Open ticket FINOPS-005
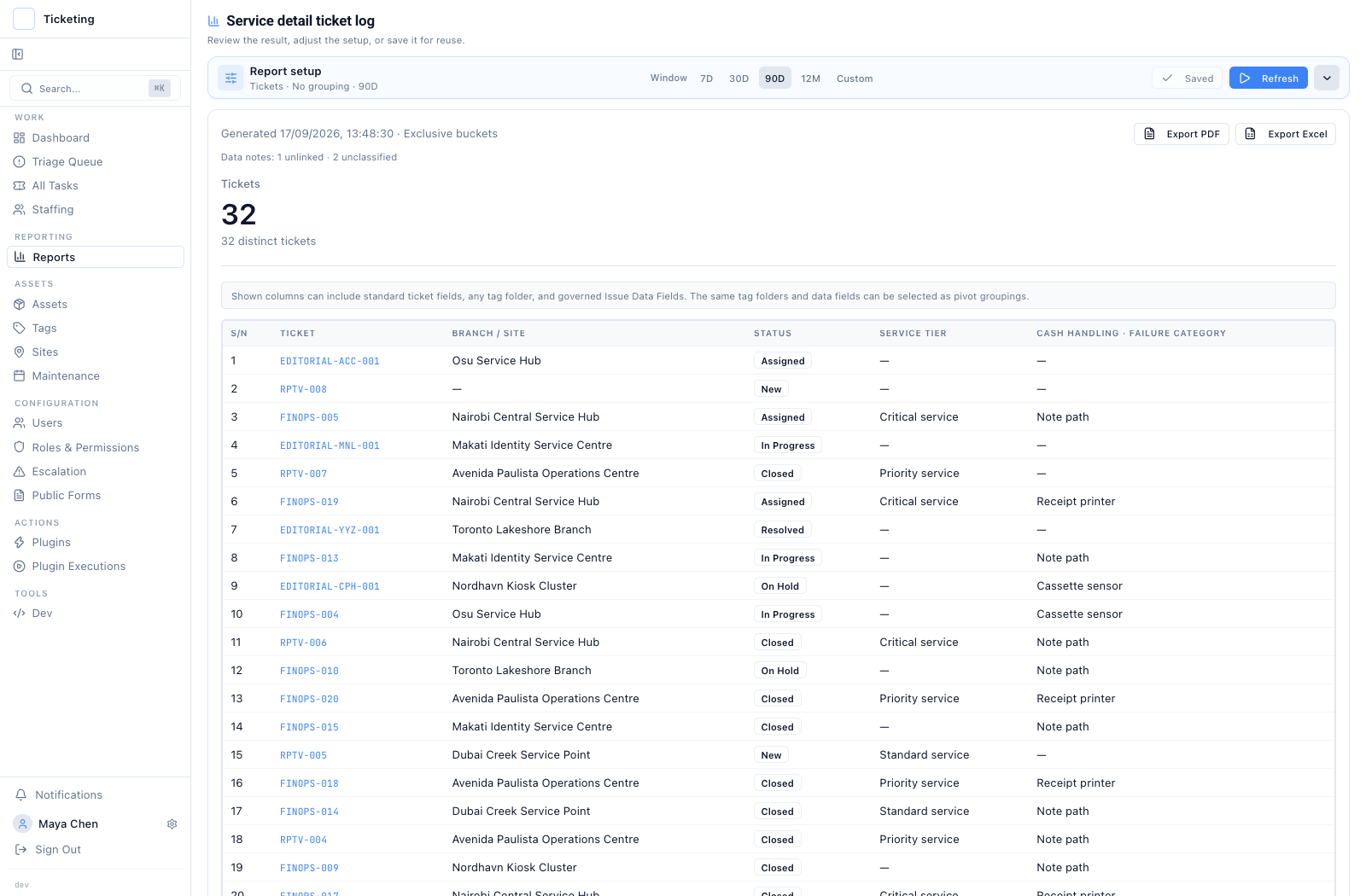The width and height of the screenshot is (1366, 896). [309, 418]
